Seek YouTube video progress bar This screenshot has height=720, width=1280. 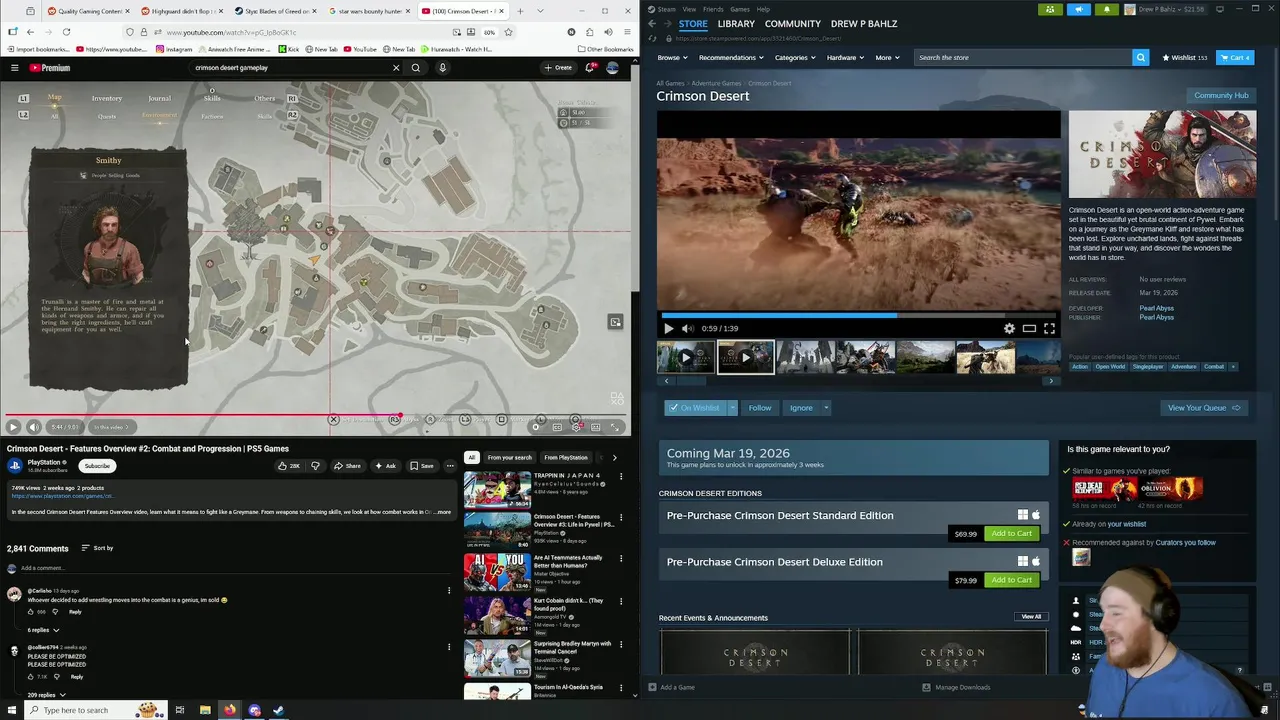315,415
